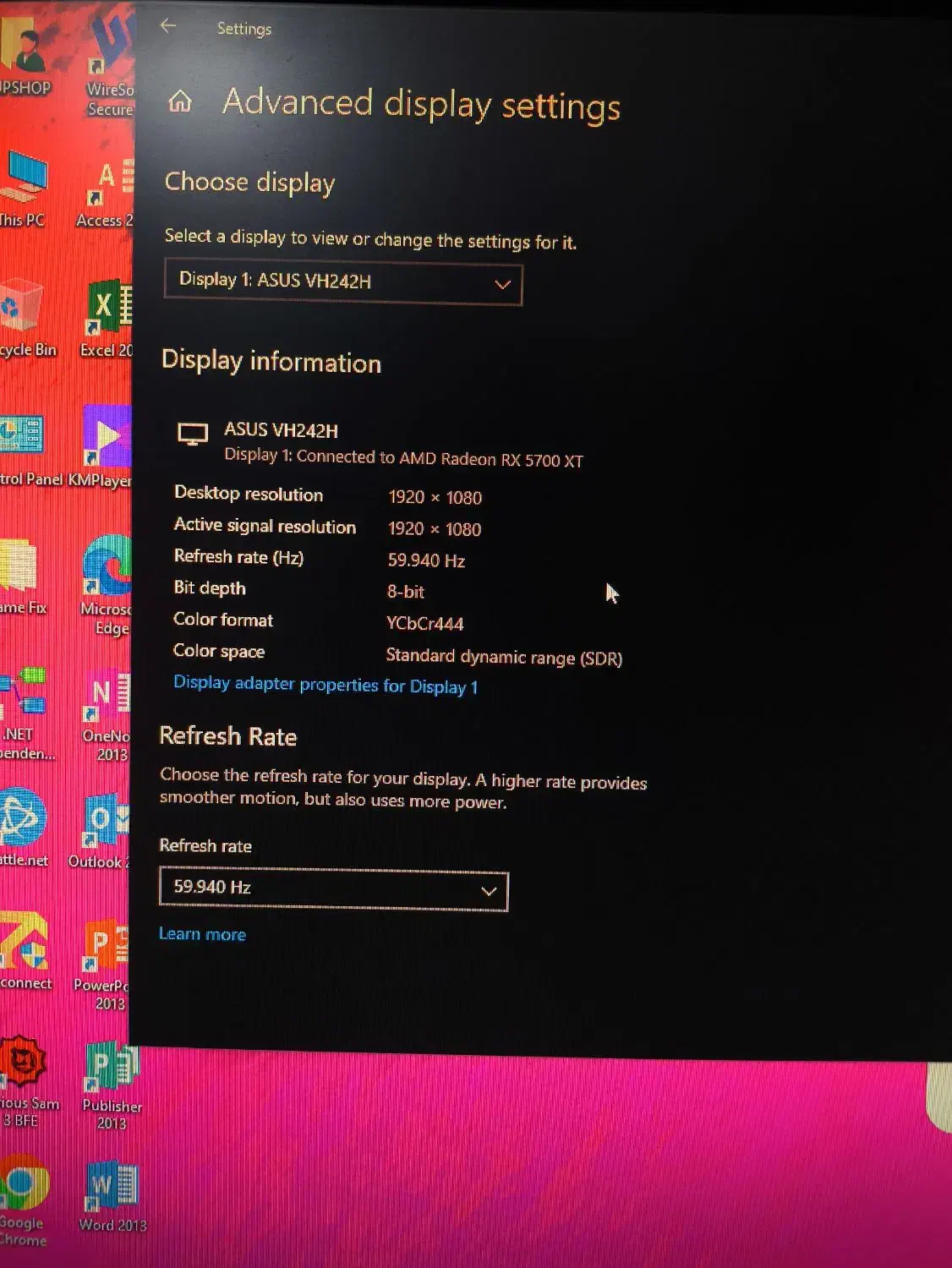Viewport: 952px width, 1268px height.
Task: Select the Publisher 2013 desktop shortcut
Action: coord(112,1086)
